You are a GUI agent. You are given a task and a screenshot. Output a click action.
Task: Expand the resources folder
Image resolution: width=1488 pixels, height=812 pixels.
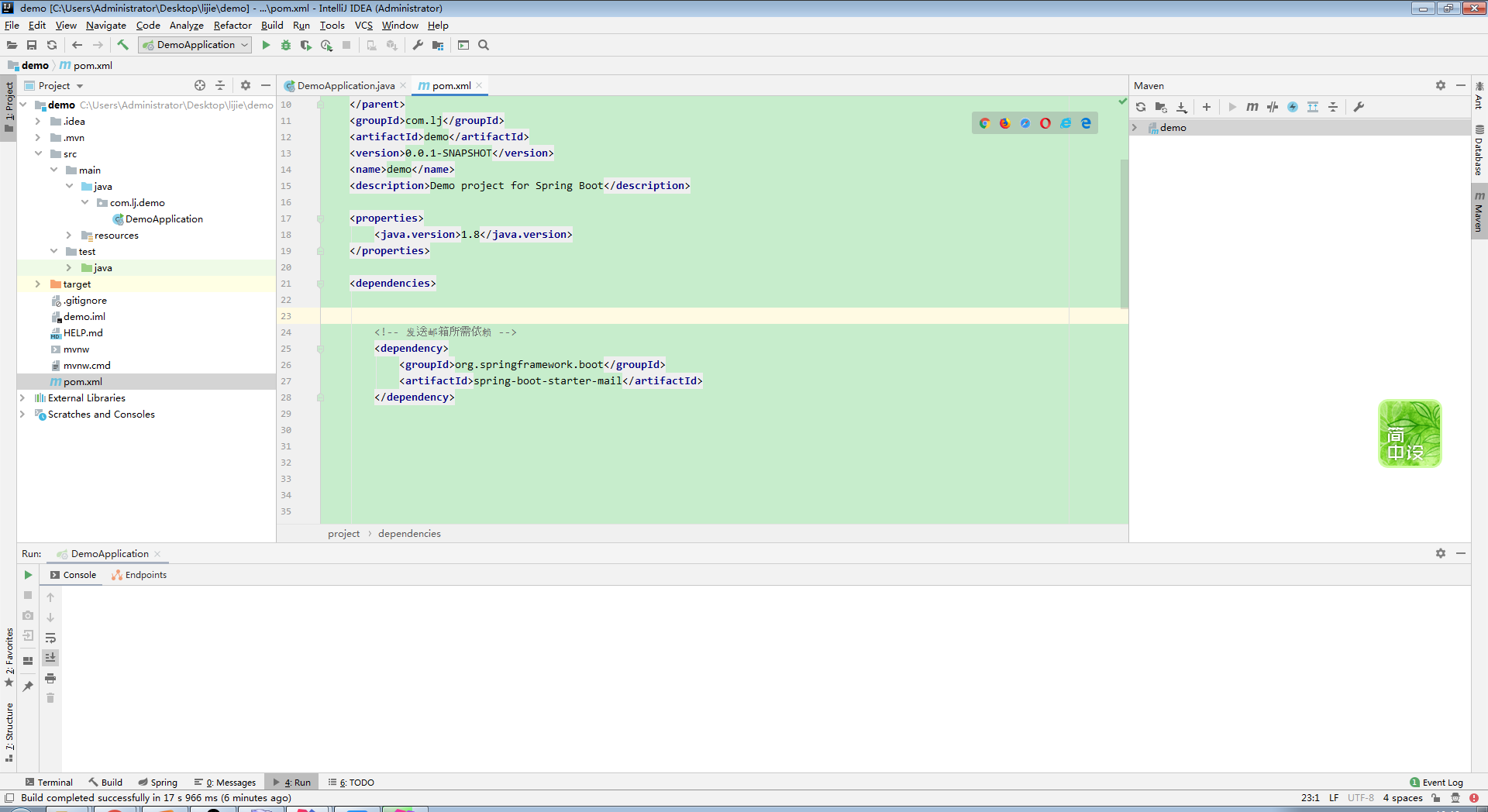click(x=69, y=235)
